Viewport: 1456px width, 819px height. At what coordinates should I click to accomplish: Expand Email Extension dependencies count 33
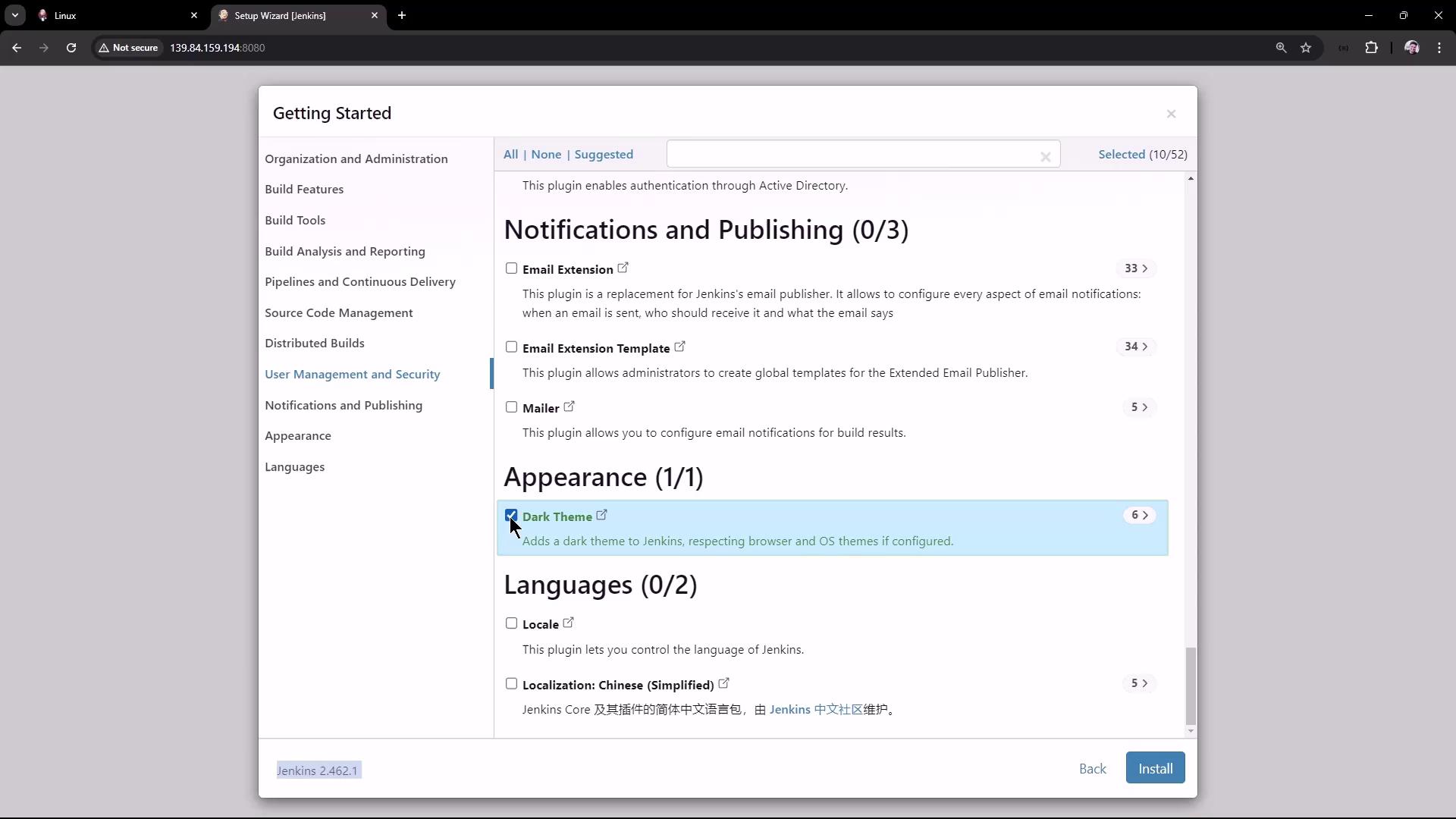[1135, 268]
